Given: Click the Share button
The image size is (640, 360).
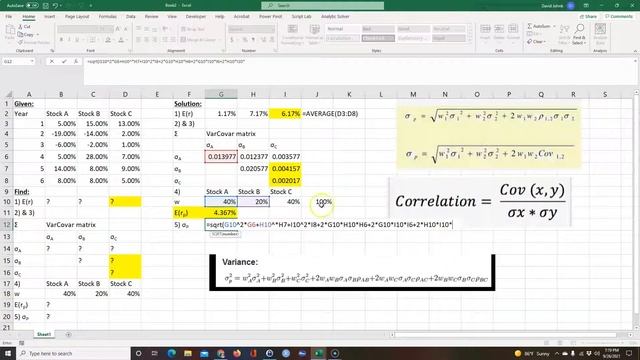Looking at the screenshot, I should (x=588, y=17).
